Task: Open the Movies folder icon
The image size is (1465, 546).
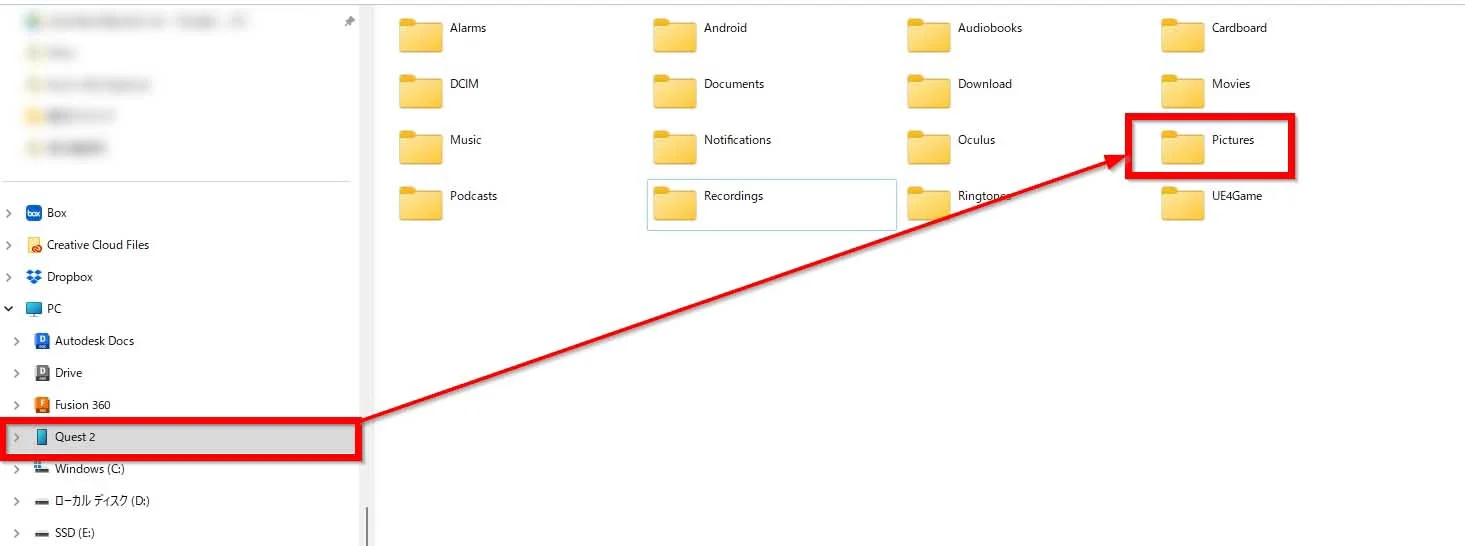Action: click(x=1182, y=92)
